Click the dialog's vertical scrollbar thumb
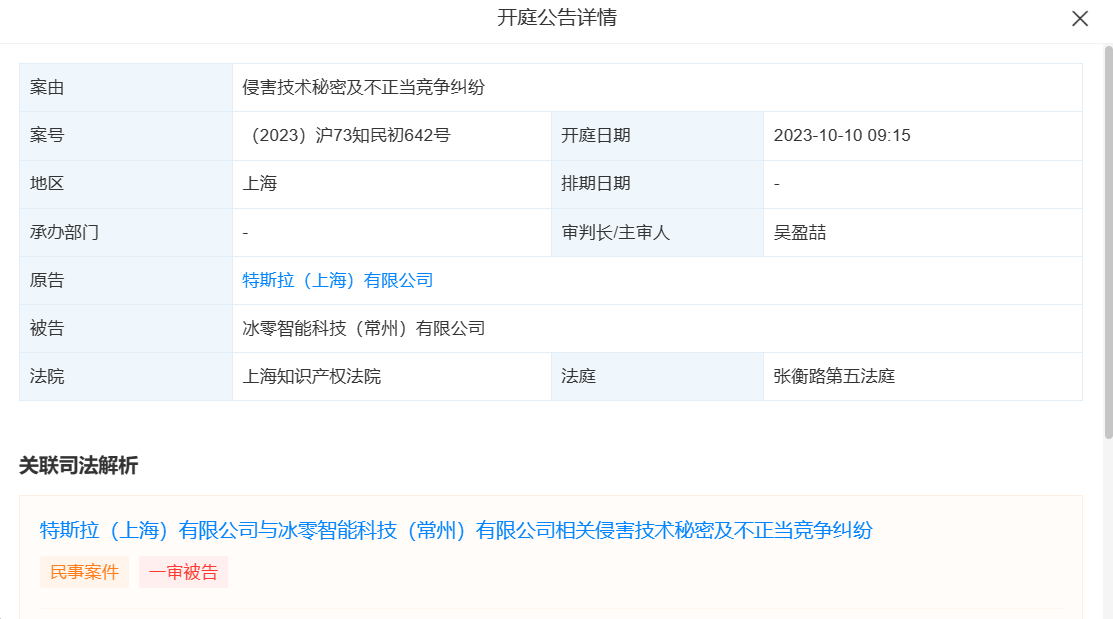The image size is (1113, 619). click(x=1108, y=243)
